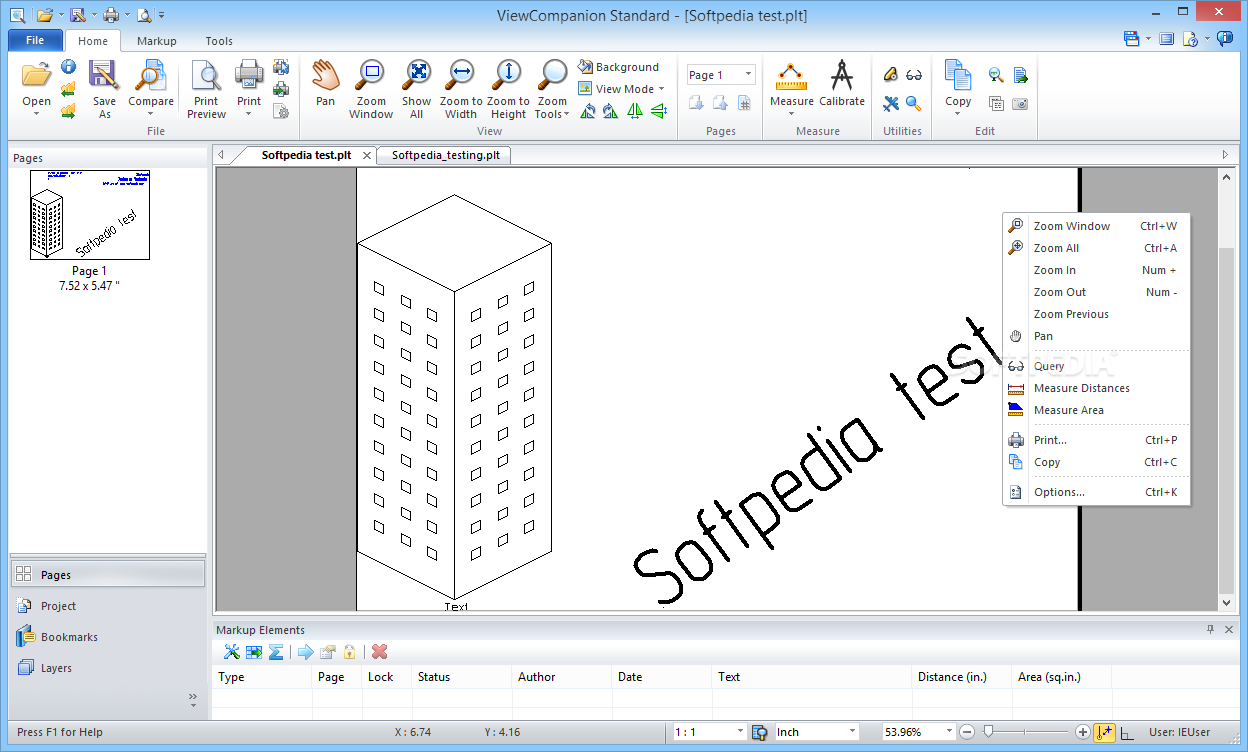
Task: Switch to Softpedia_testing.plt document tab
Action: (x=445, y=155)
